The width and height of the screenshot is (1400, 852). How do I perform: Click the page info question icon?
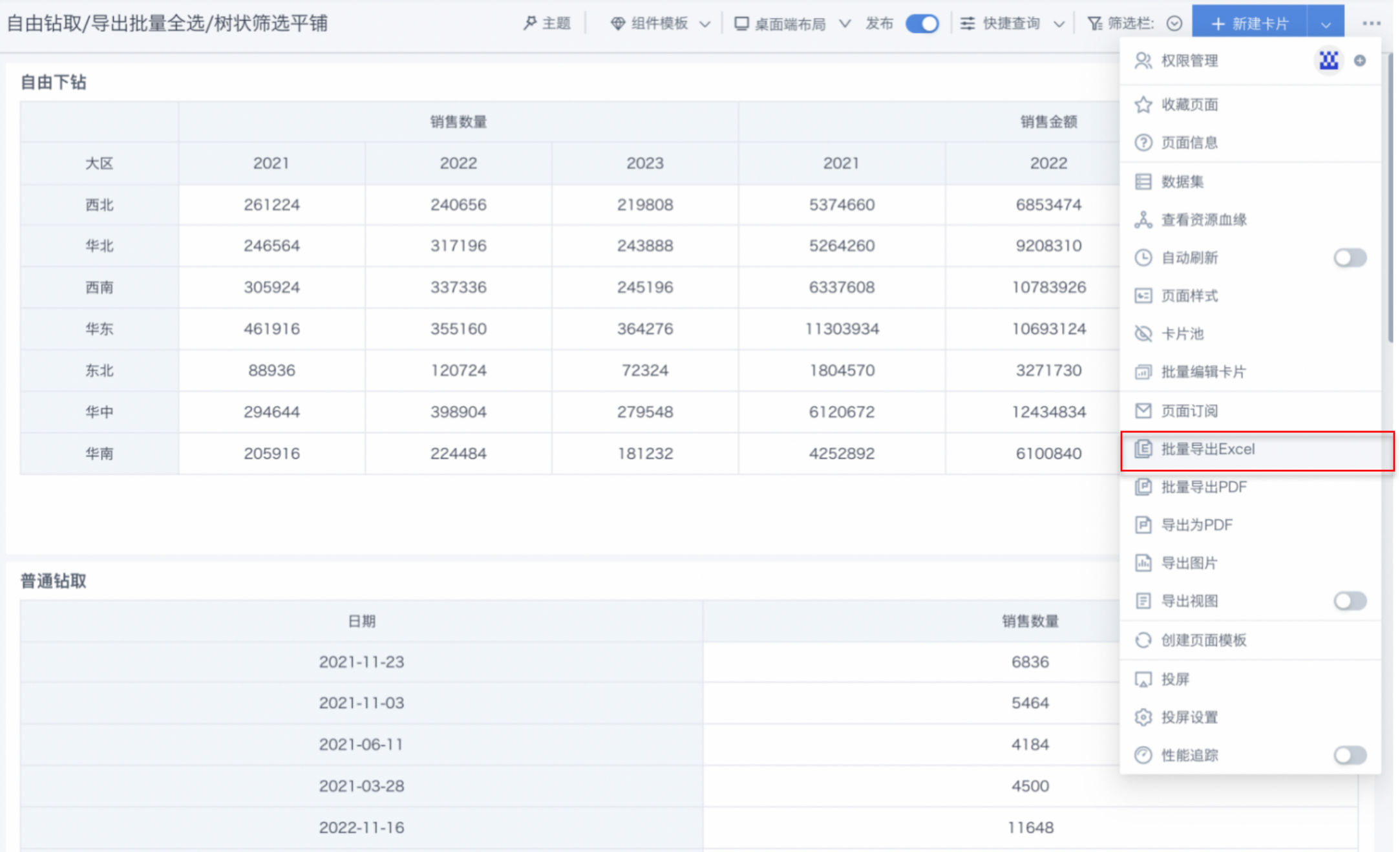coord(1143,143)
